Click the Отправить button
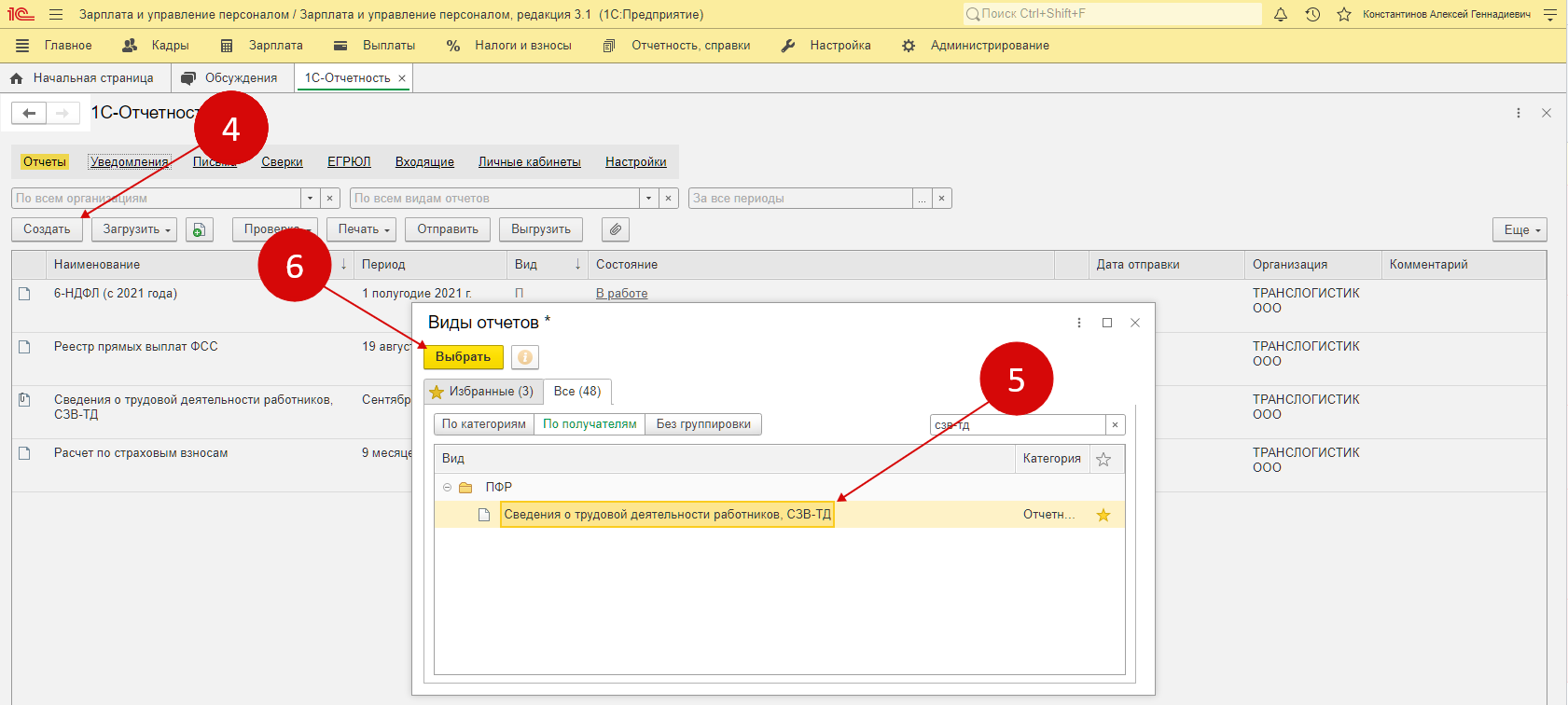 click(448, 229)
